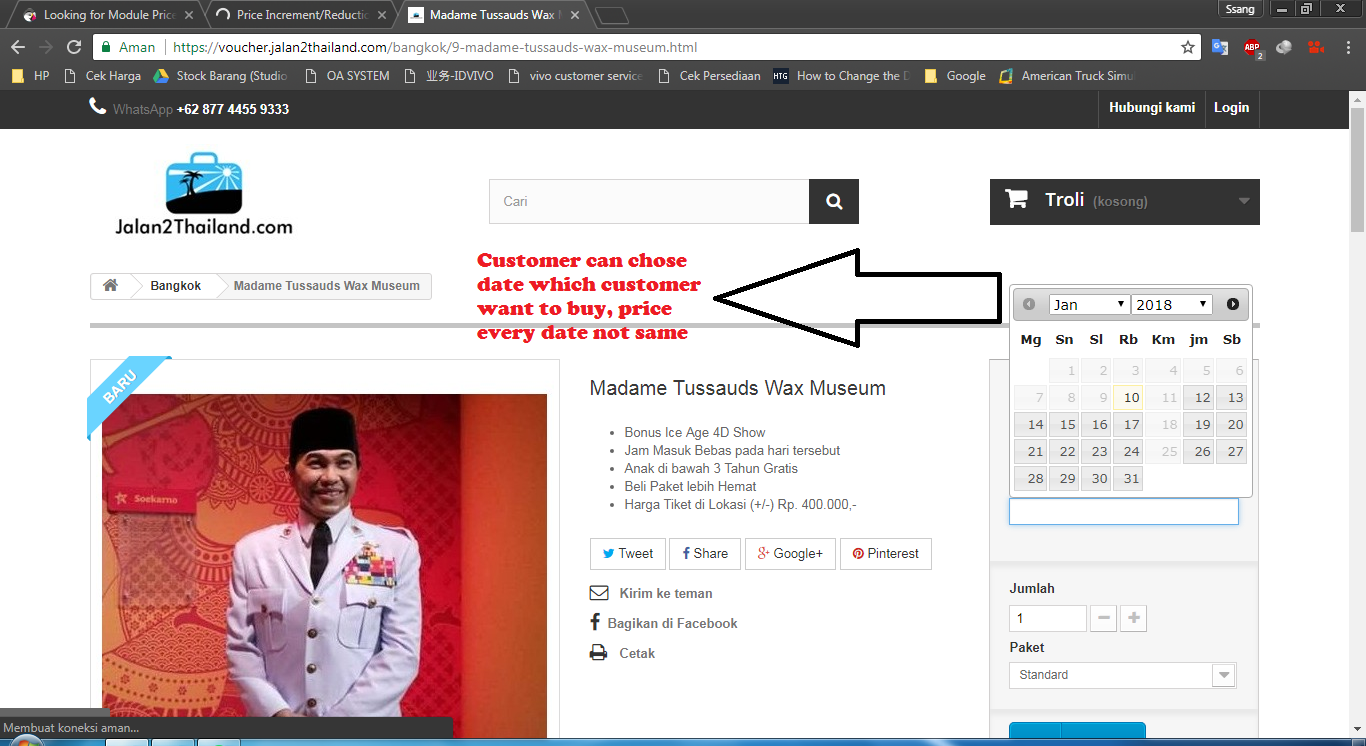Screen dimensions: 1366x746
Task: Open the Cek Harga bookmark
Action: tap(102, 76)
